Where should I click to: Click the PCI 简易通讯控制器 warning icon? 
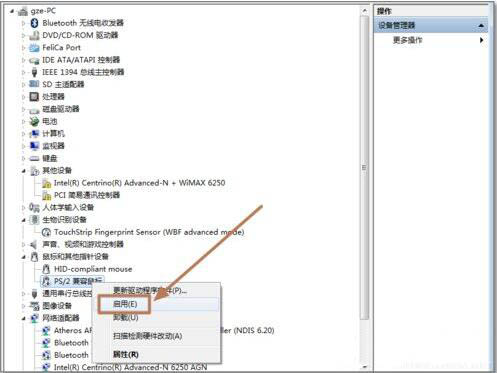pyautogui.click(x=46, y=195)
